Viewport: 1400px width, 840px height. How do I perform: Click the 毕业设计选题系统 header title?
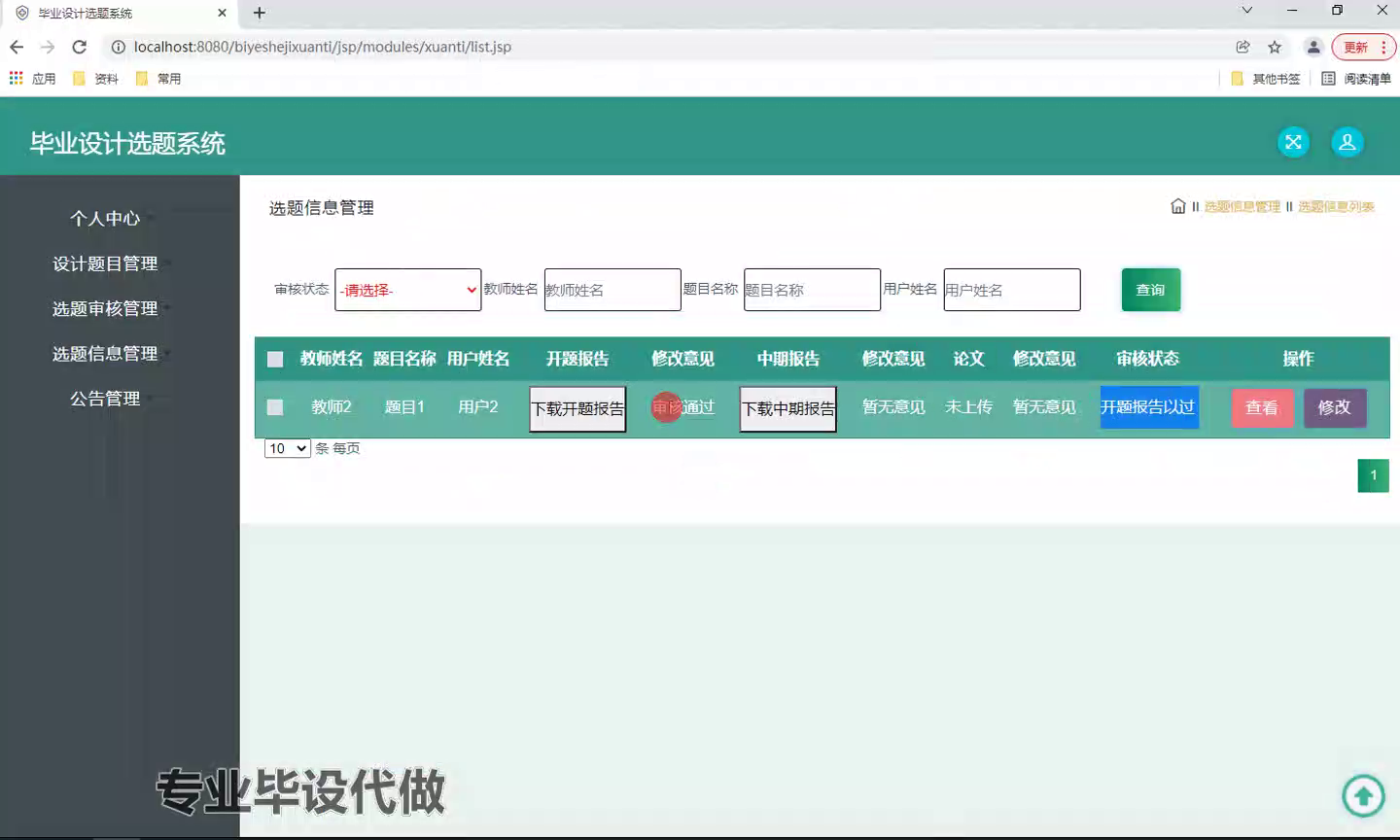click(127, 143)
